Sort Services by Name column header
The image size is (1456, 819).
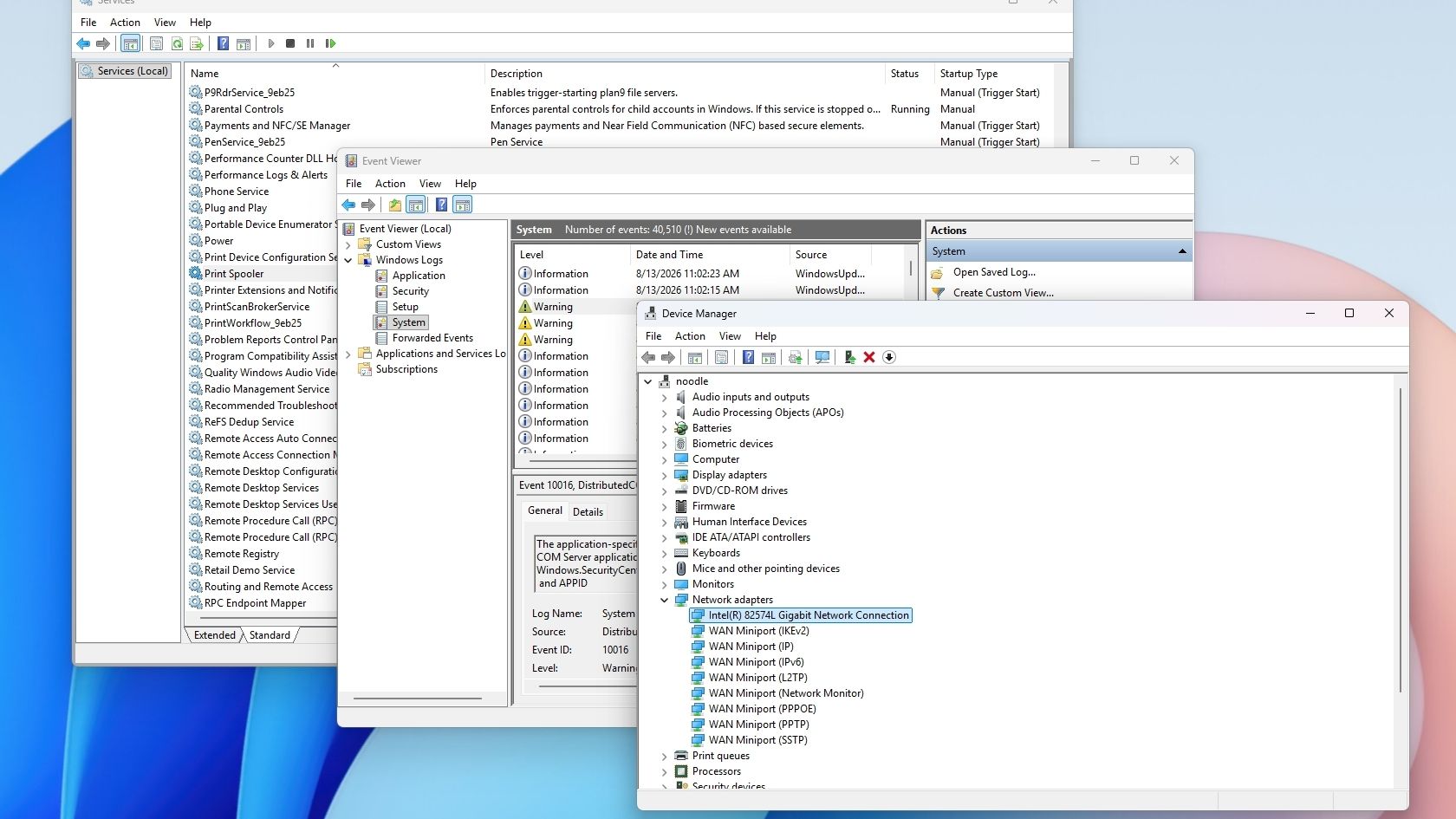tap(335, 74)
